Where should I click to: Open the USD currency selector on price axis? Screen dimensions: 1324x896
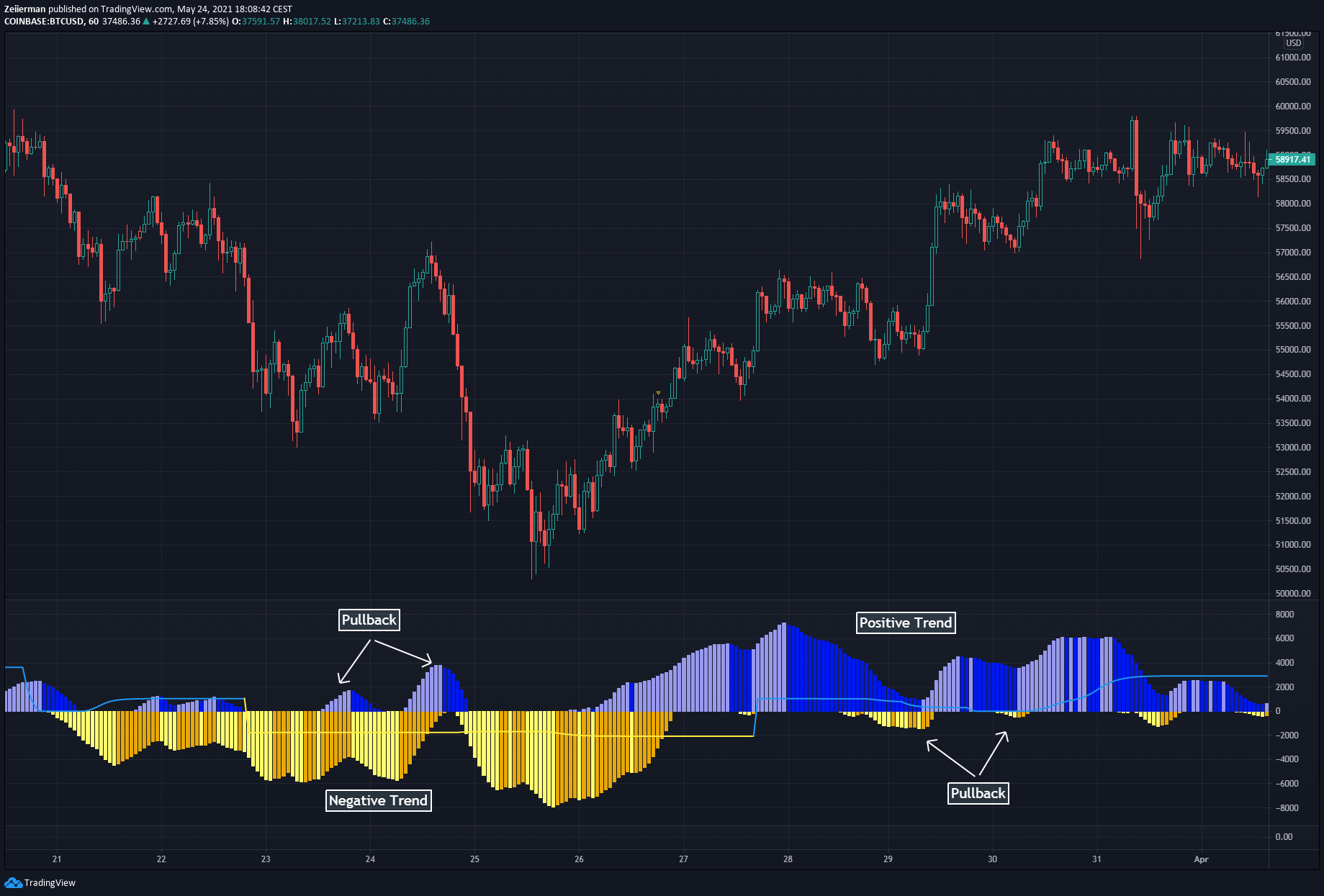click(1293, 43)
